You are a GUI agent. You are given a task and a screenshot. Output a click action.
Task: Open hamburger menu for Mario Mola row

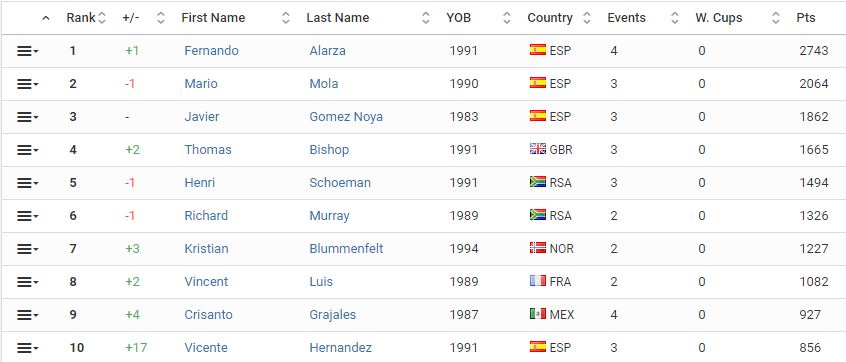[x=27, y=84]
